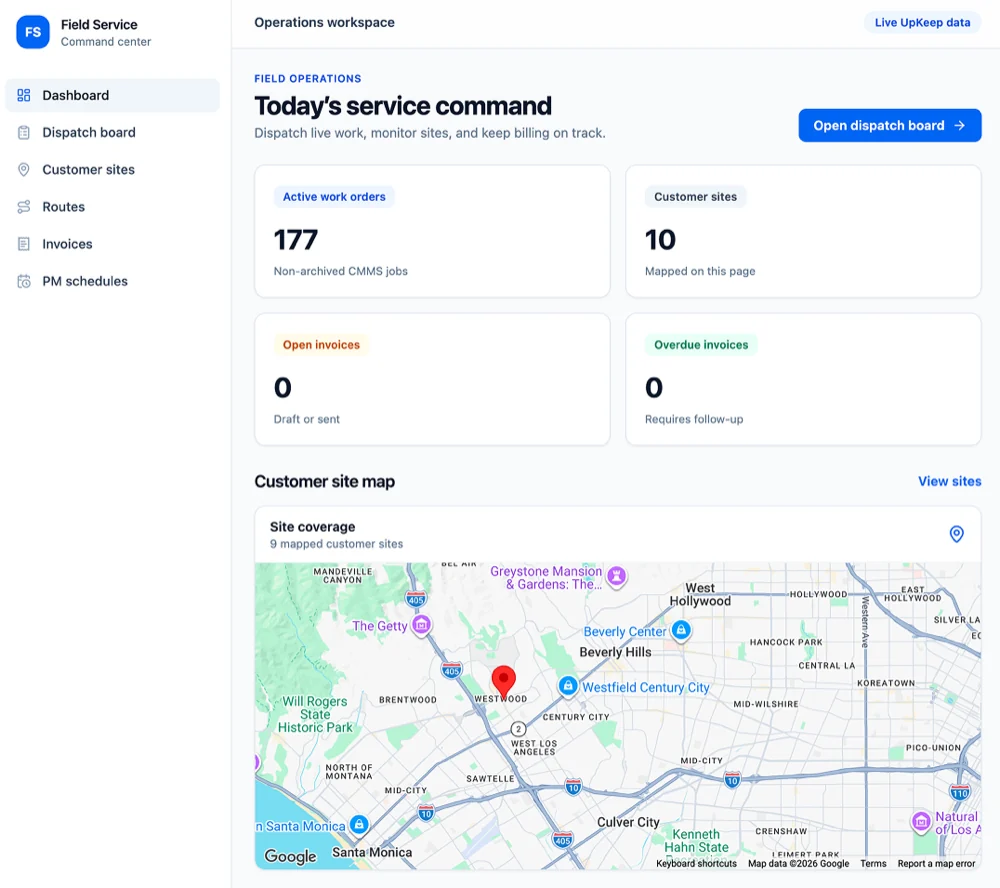Click the Will Rogers State Historic Park label
The width and height of the screenshot is (1000, 888).
click(315, 714)
